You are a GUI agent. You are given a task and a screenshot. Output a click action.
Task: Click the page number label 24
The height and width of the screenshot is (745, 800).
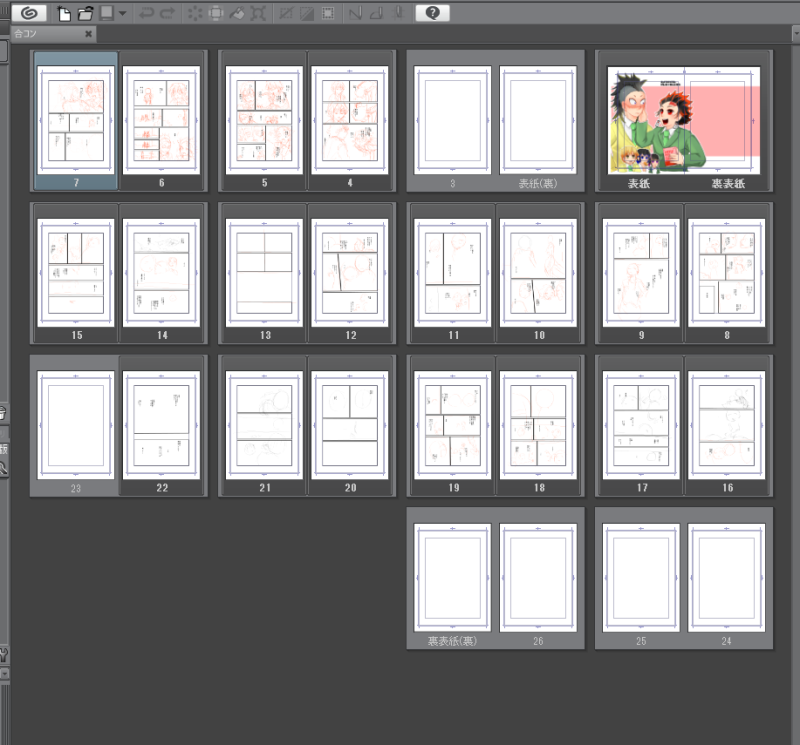727,641
